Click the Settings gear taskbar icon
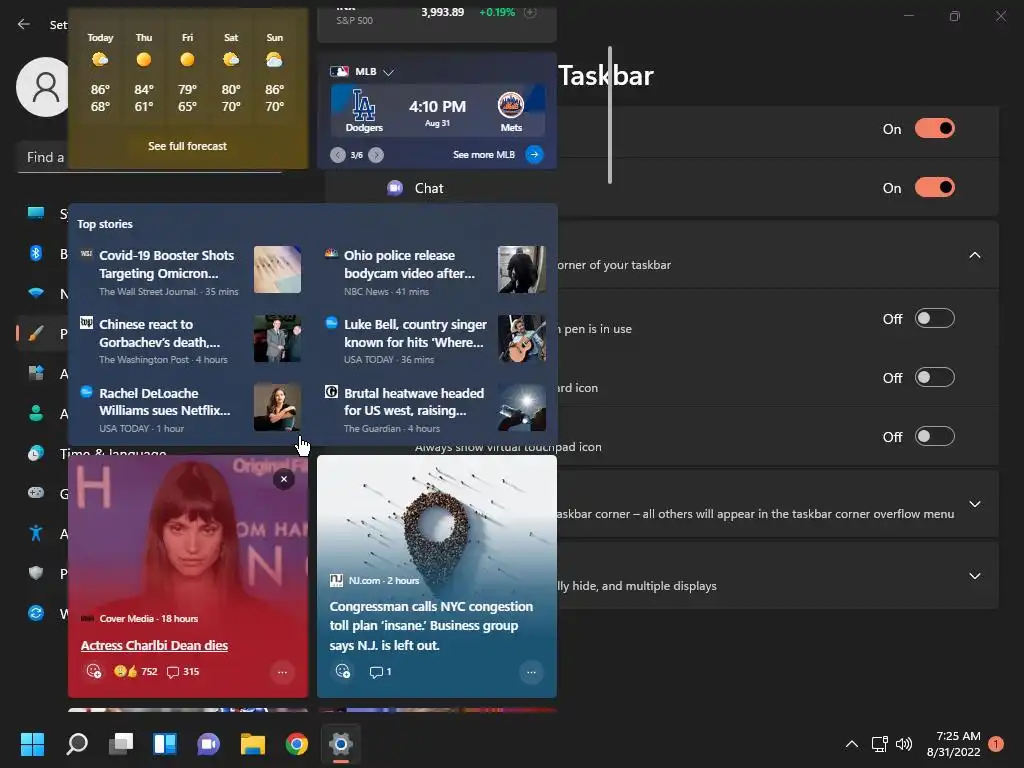Screen dimensions: 1024x768 pos(341,744)
